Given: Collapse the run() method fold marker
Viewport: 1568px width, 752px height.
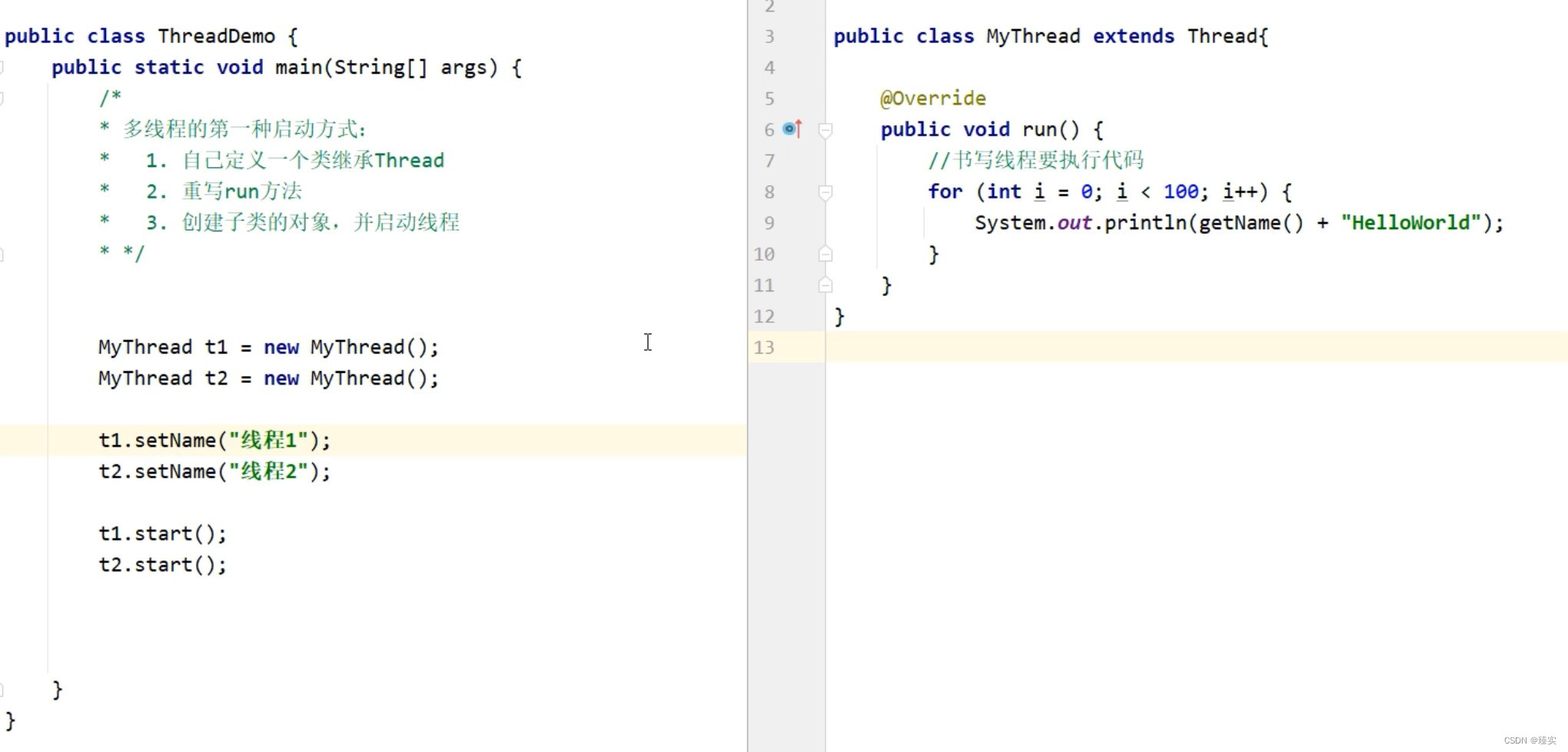Looking at the screenshot, I should [x=826, y=130].
